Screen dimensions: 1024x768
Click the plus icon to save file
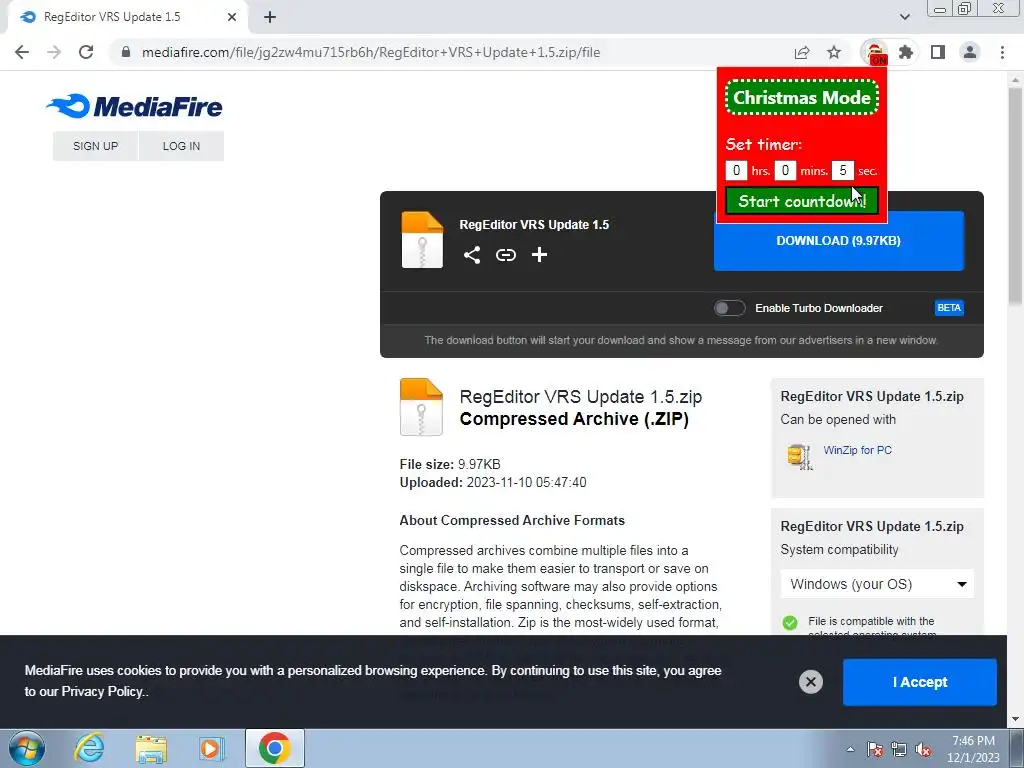[x=539, y=255]
